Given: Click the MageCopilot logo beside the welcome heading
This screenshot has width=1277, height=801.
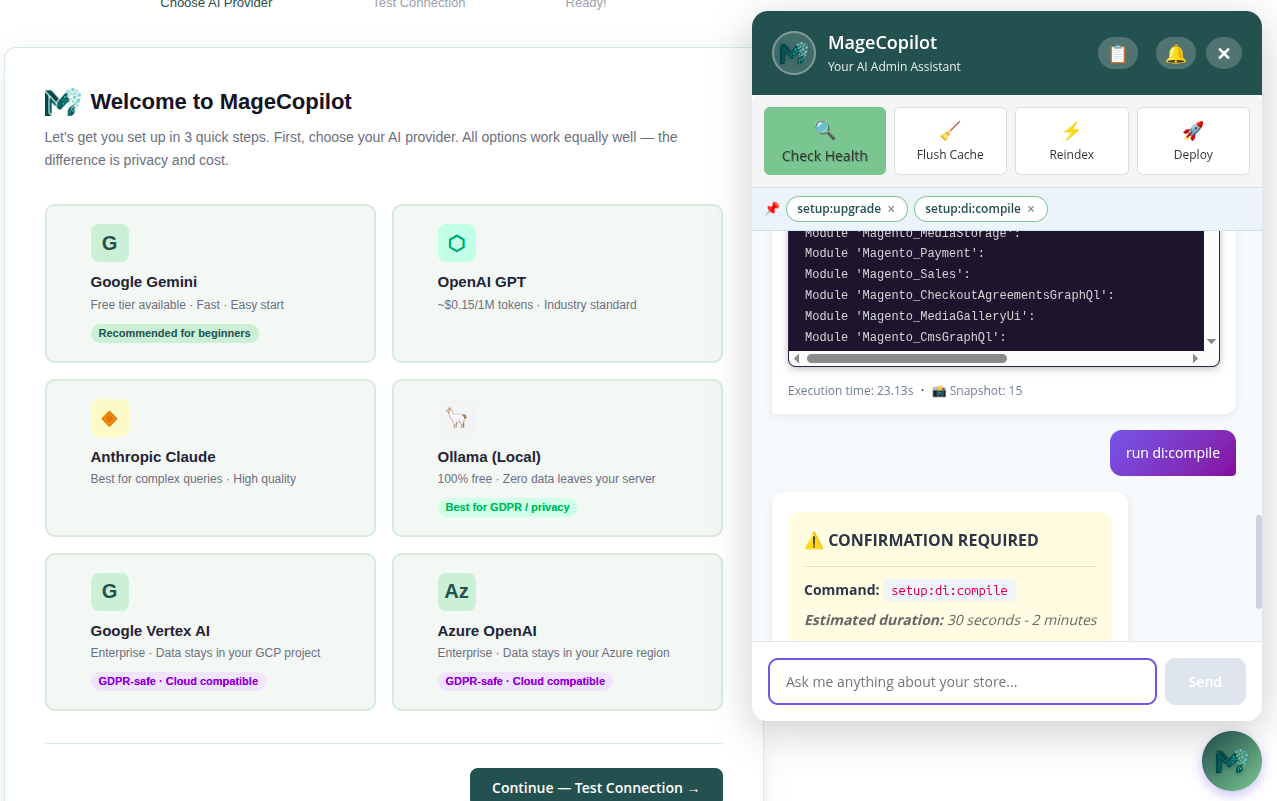Looking at the screenshot, I should 62,101.
